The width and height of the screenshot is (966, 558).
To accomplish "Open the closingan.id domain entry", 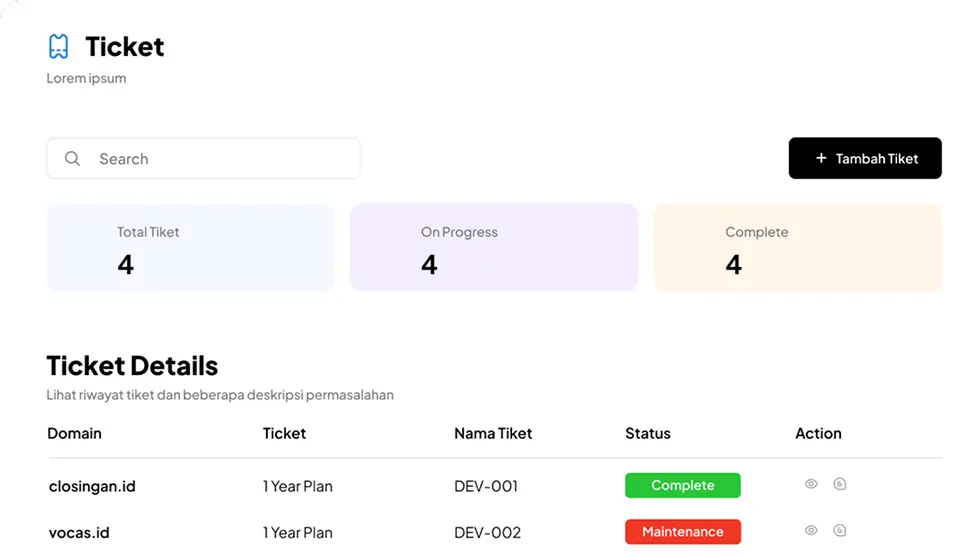I will click(92, 487).
